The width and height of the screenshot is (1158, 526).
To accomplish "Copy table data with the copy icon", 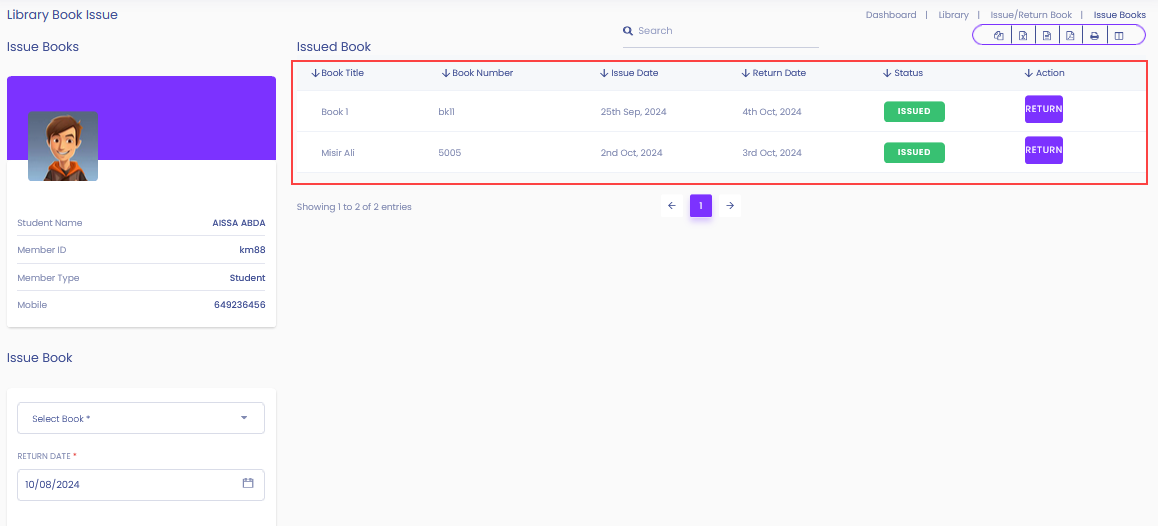I will [x=998, y=35].
